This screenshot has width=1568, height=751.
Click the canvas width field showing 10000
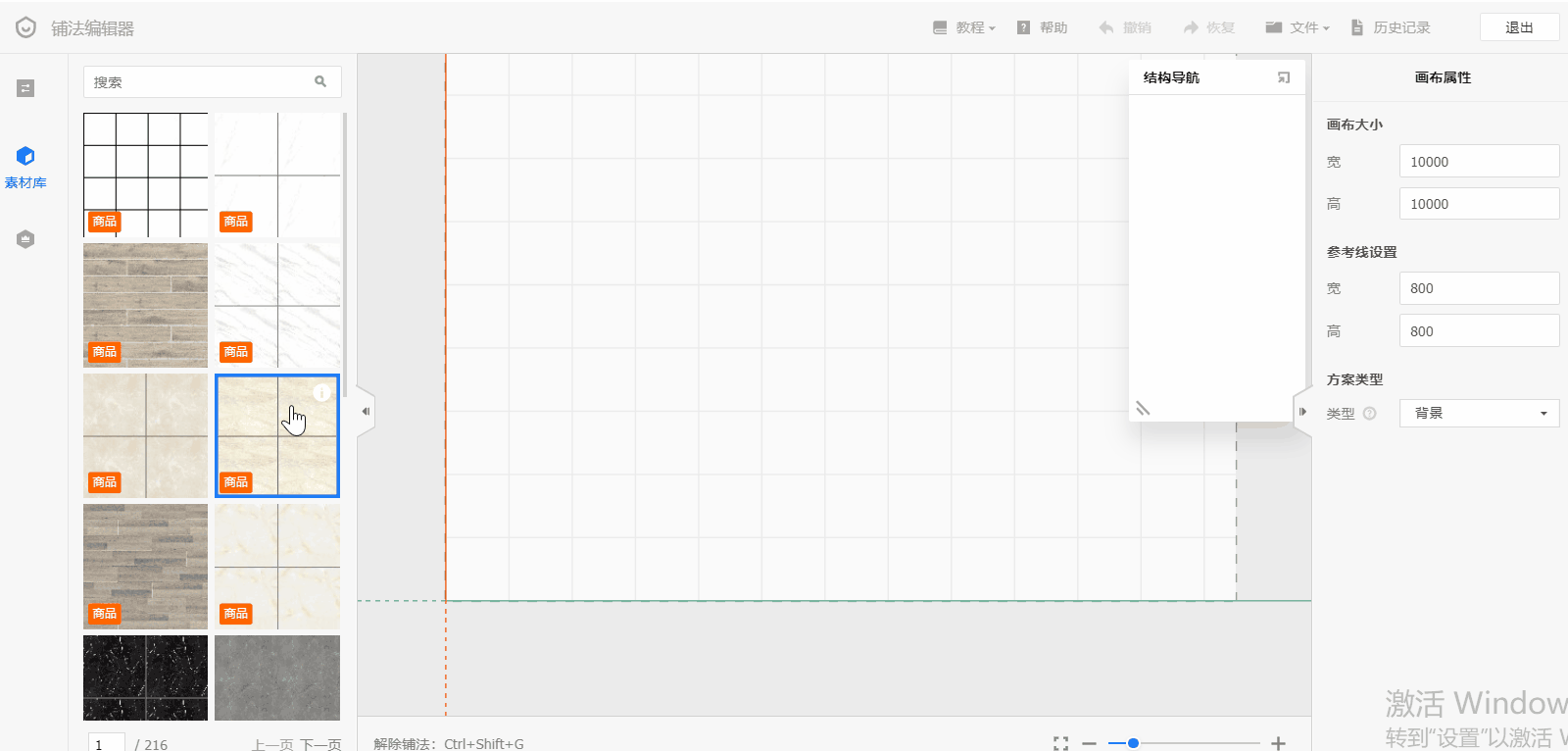point(1479,162)
